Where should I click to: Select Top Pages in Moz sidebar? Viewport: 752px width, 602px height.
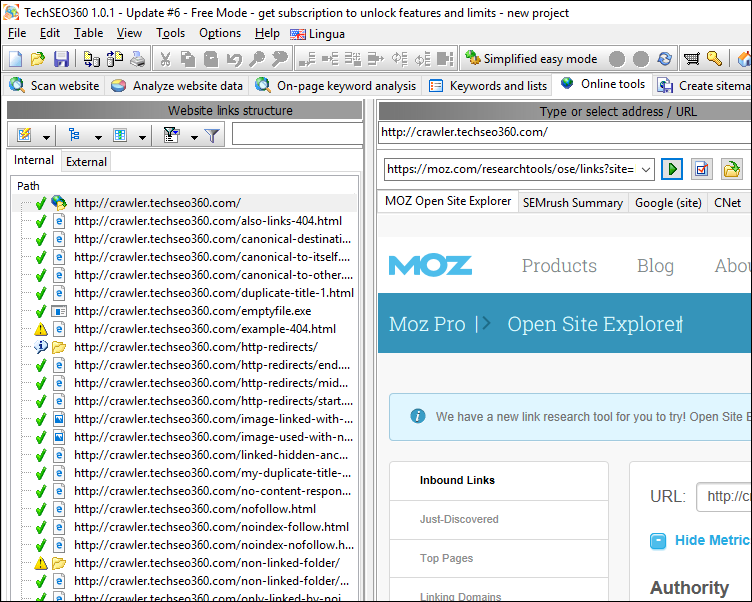tap(445, 558)
